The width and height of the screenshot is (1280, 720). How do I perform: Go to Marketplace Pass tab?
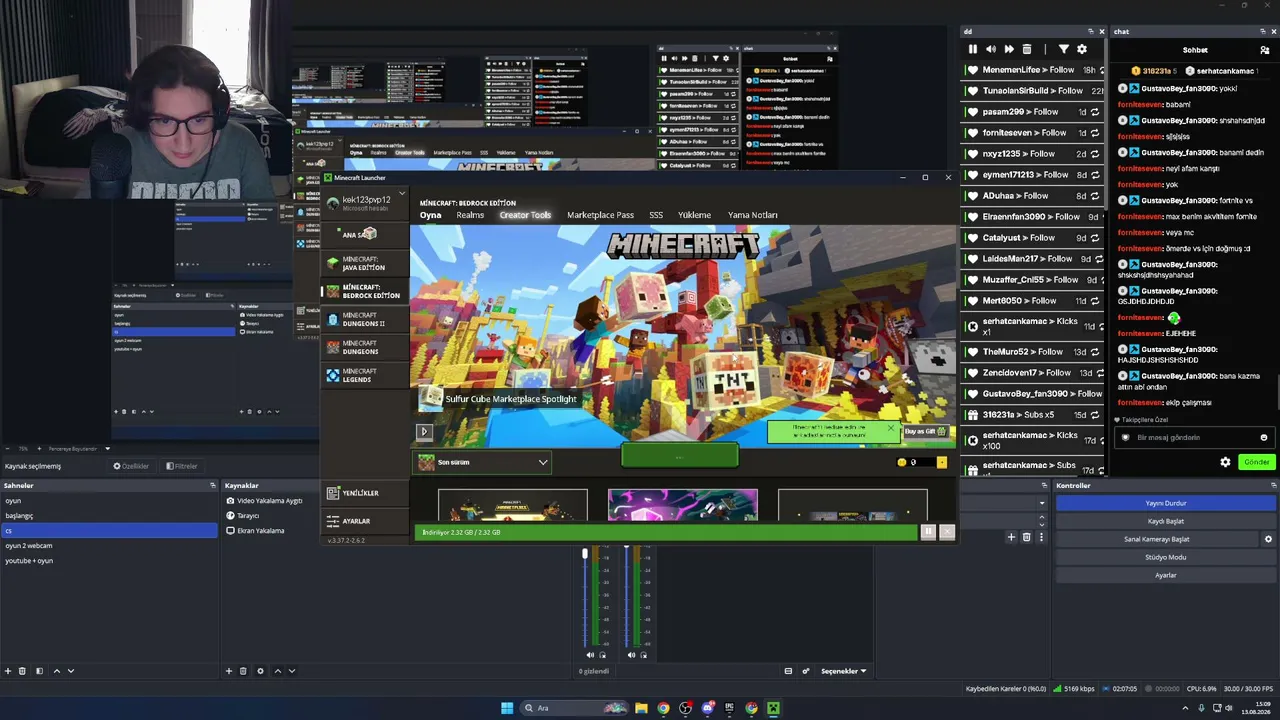pyautogui.click(x=600, y=215)
